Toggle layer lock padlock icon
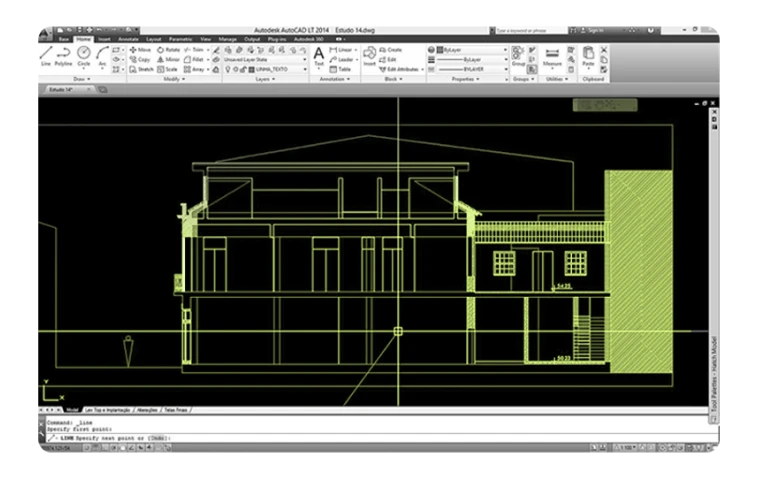The height and width of the screenshot is (479, 757). tap(243, 69)
